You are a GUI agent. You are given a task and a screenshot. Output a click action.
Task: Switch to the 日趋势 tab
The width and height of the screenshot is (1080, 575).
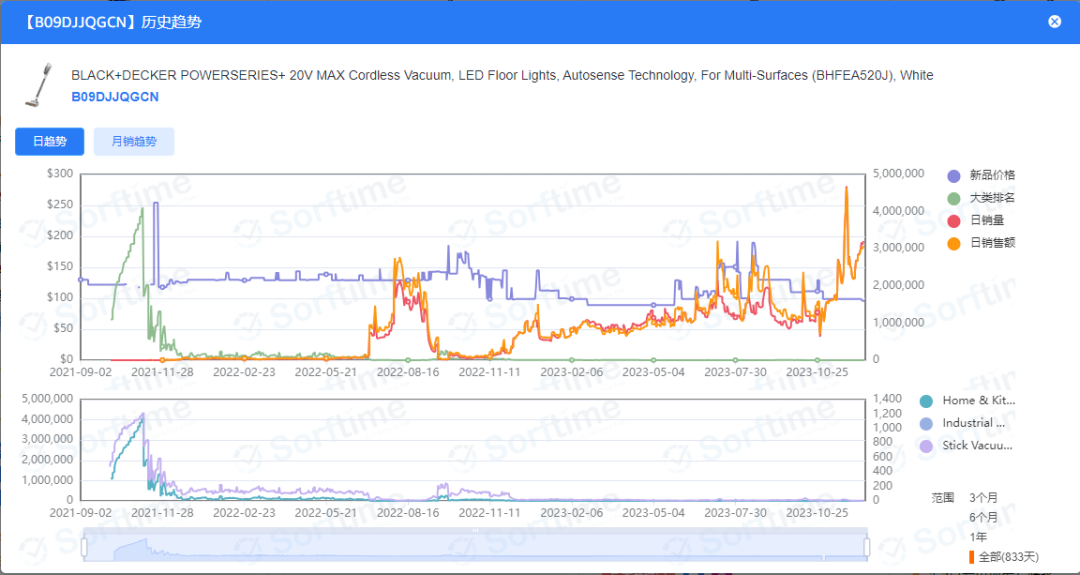coord(50,142)
